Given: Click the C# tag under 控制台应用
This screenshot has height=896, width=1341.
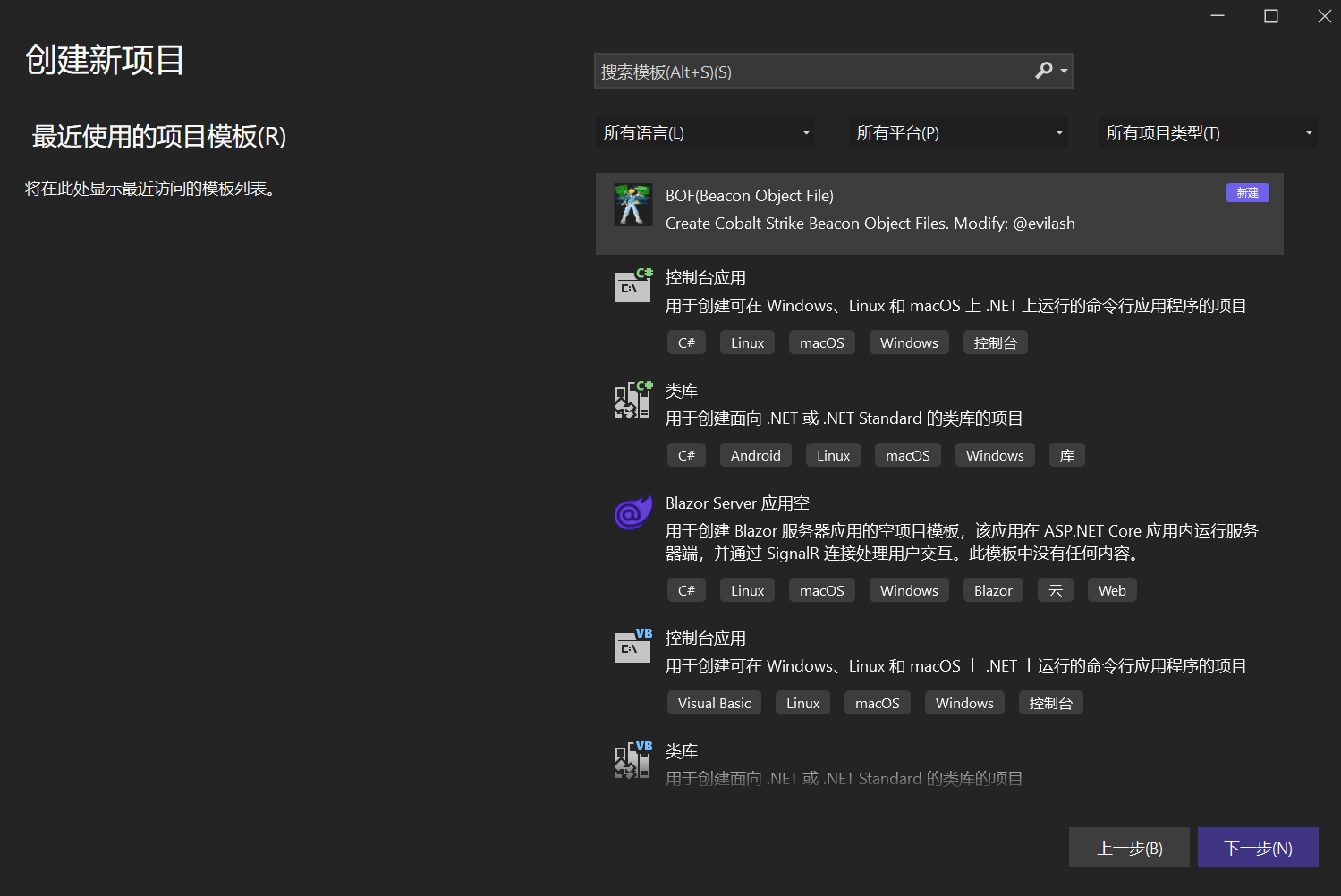Looking at the screenshot, I should (x=686, y=342).
